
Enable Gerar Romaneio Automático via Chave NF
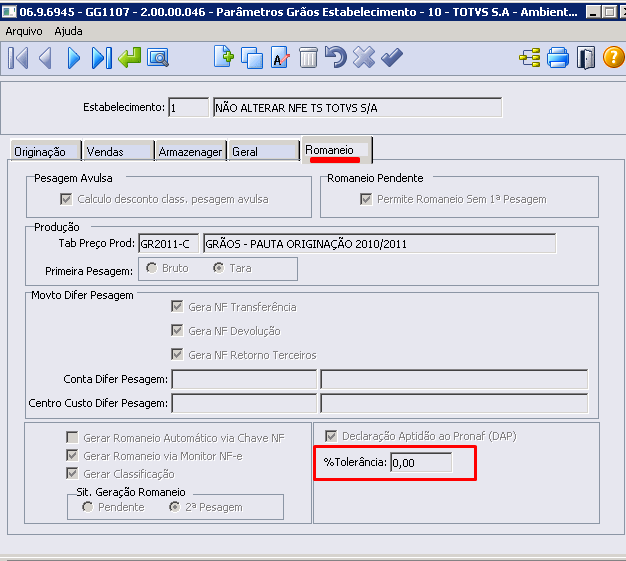[72, 438]
